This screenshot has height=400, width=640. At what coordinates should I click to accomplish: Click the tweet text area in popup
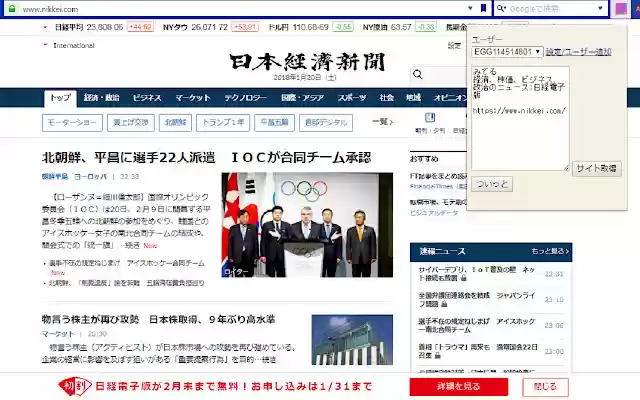coord(520,118)
